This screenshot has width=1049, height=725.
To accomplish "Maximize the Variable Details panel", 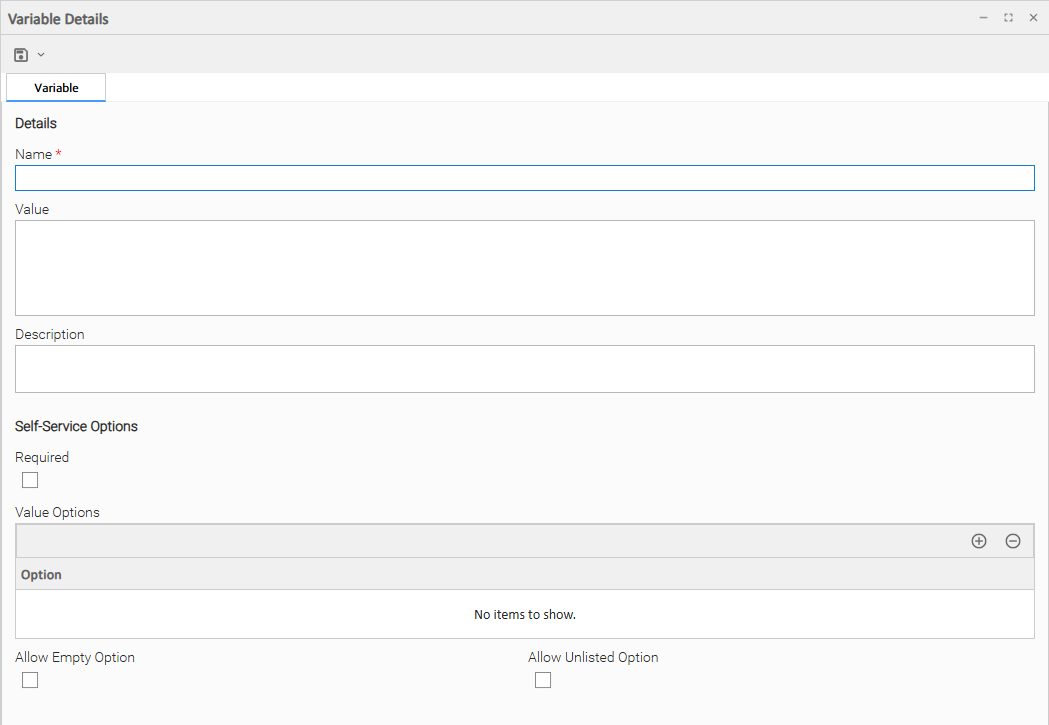I will pyautogui.click(x=1008, y=18).
